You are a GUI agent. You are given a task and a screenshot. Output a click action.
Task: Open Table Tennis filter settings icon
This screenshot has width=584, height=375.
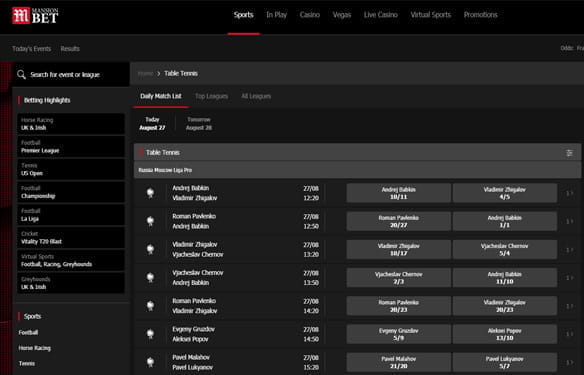(x=569, y=153)
